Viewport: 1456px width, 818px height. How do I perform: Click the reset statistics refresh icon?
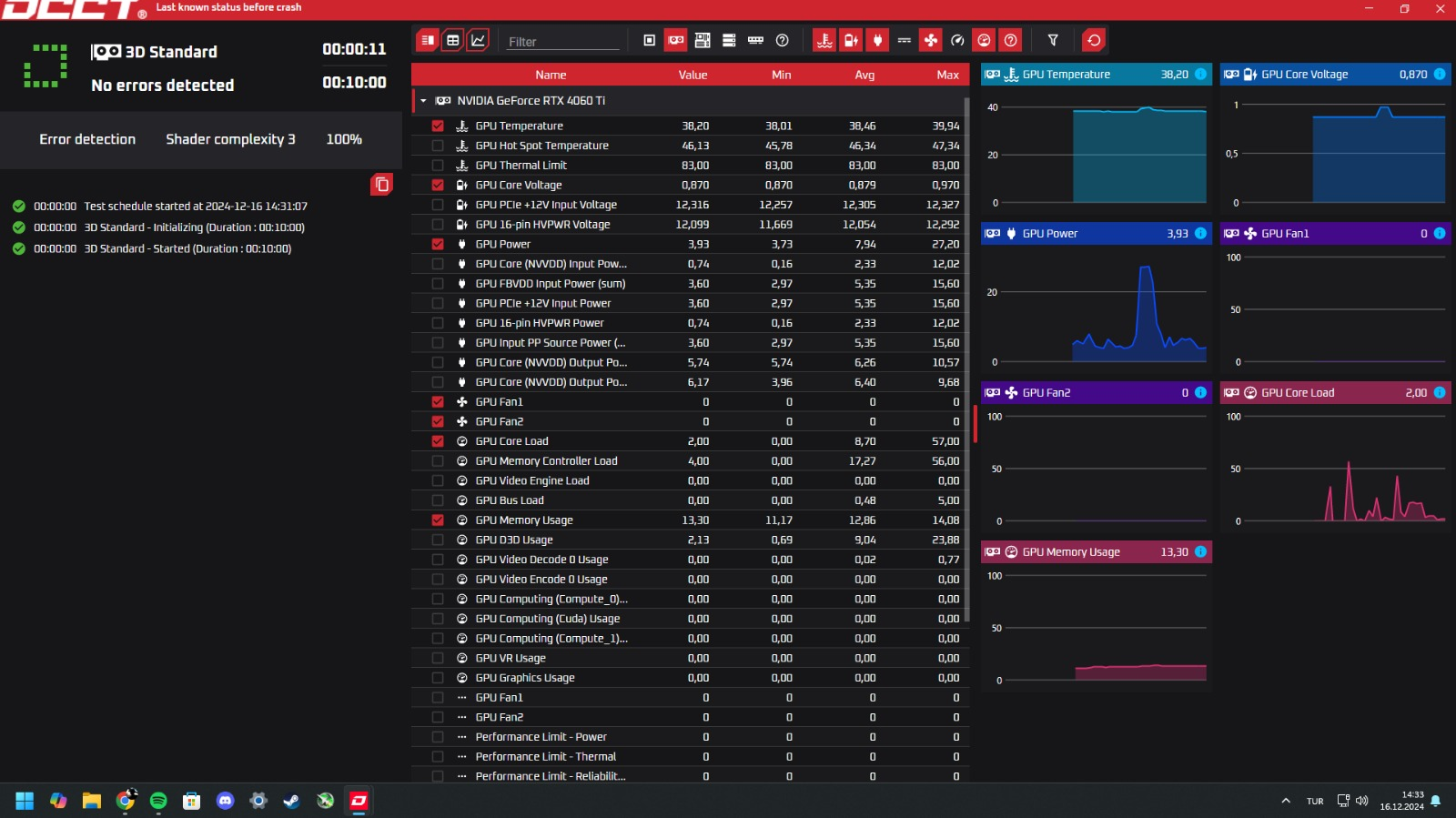tap(1094, 40)
